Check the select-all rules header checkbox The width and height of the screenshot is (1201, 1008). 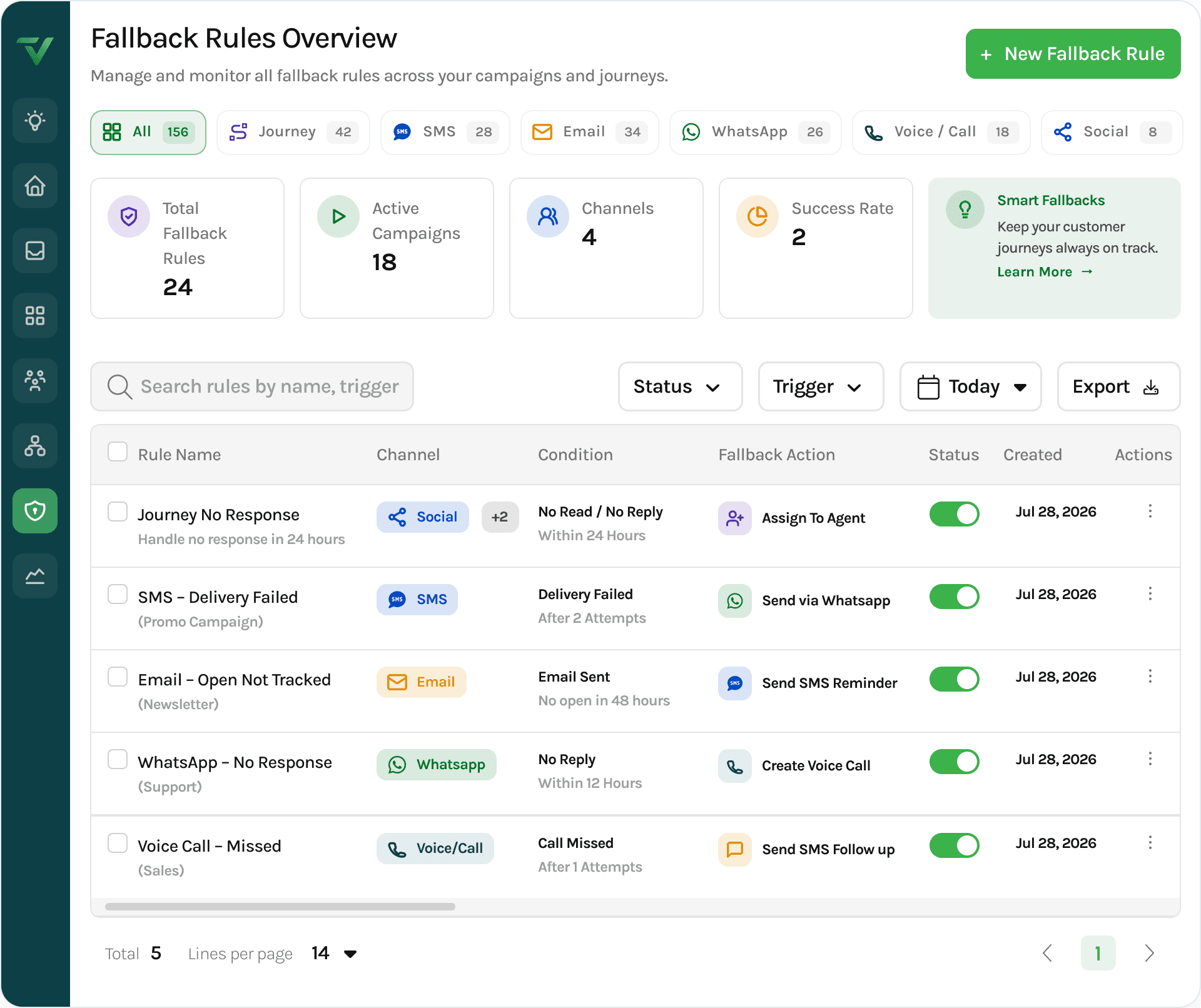pyautogui.click(x=118, y=451)
